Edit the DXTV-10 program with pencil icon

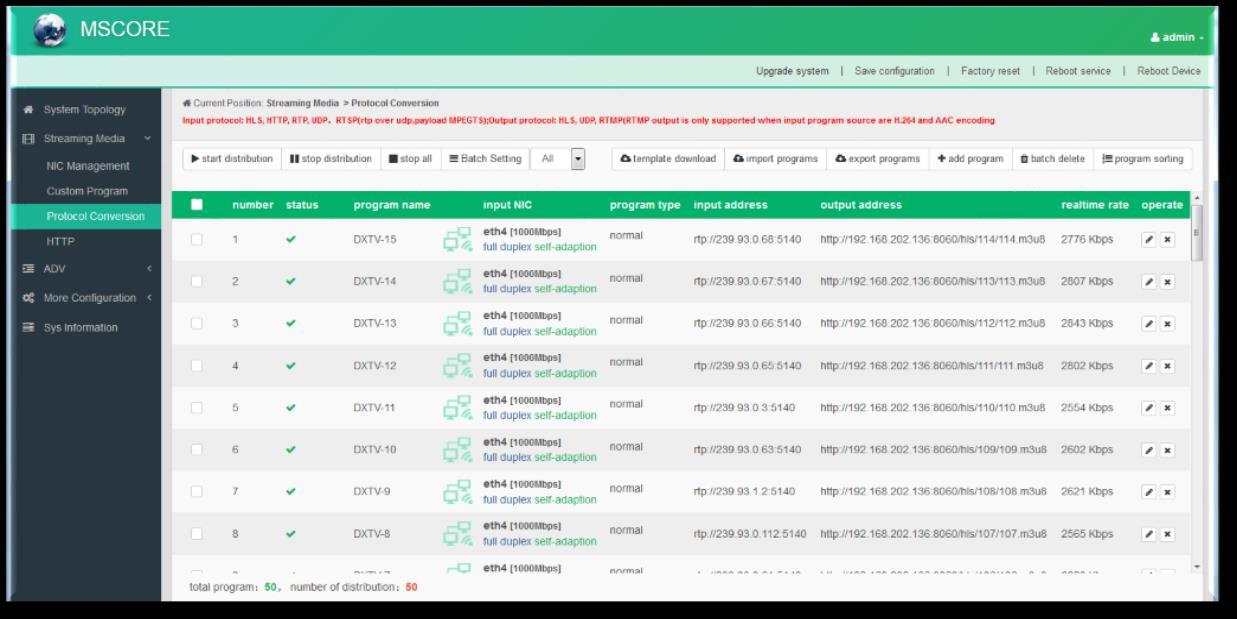1150,450
